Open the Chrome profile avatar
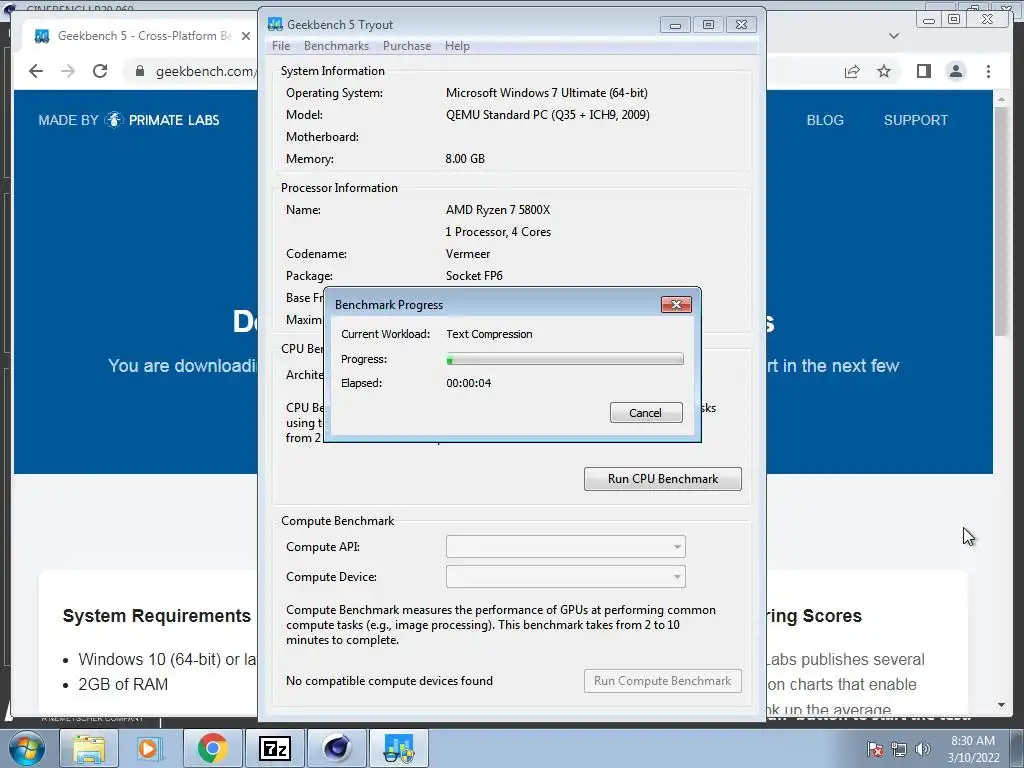 [x=956, y=71]
